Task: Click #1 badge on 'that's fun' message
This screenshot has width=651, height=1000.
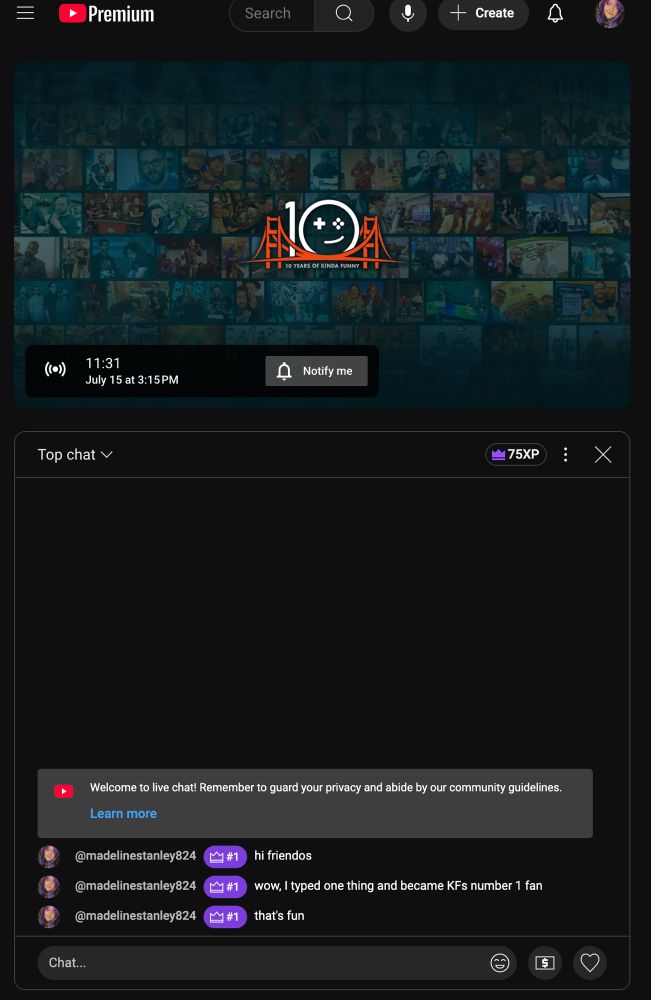Action: [225, 916]
